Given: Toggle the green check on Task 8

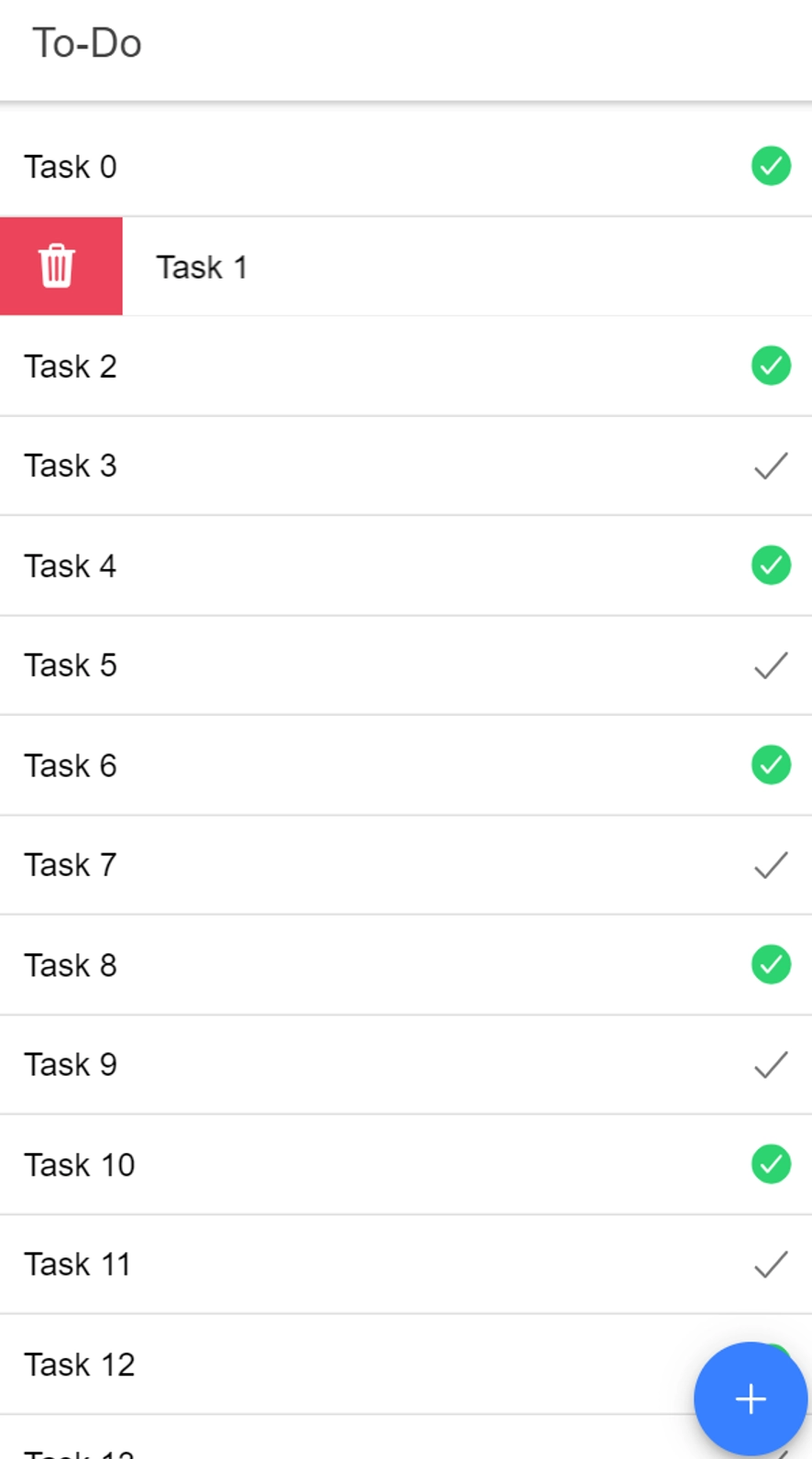Looking at the screenshot, I should click(x=771, y=965).
